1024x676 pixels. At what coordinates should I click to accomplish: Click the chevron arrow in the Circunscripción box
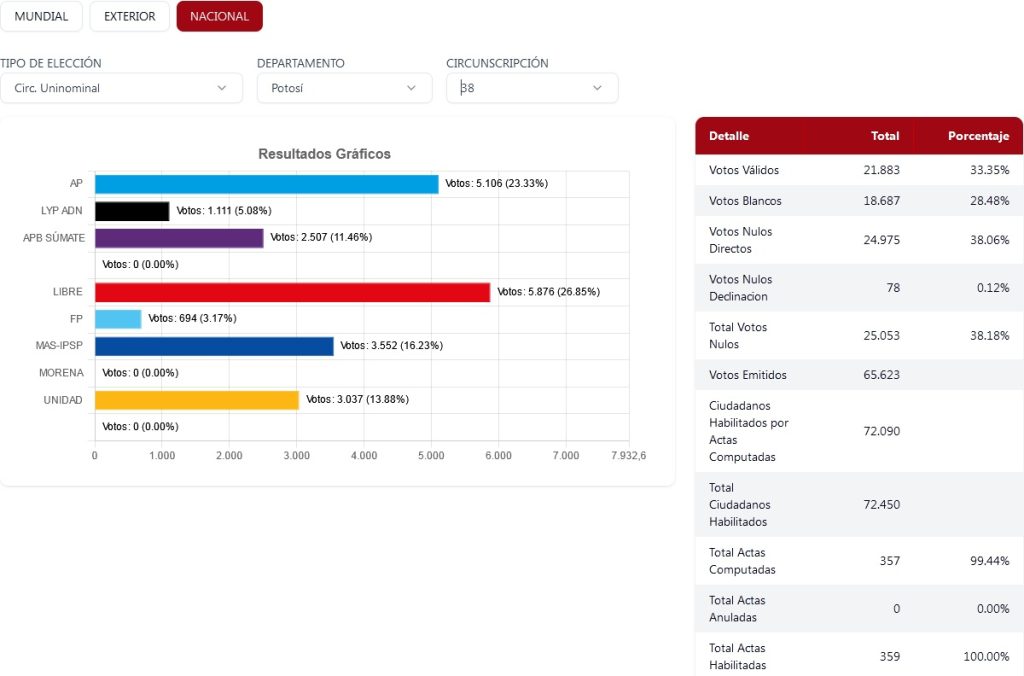click(x=598, y=88)
